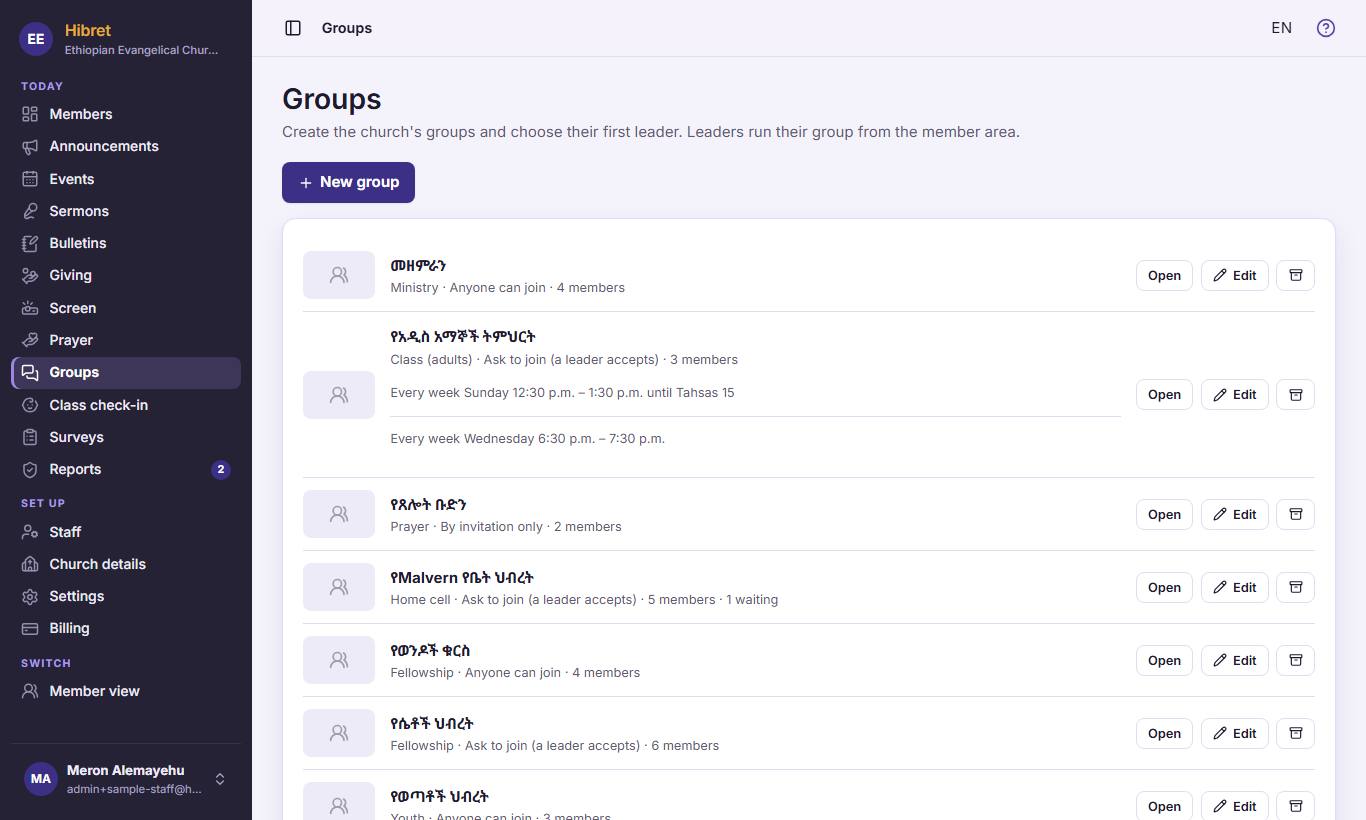Open Billing in the sidebar
Viewport: 1366px width, 820px height.
[126, 628]
